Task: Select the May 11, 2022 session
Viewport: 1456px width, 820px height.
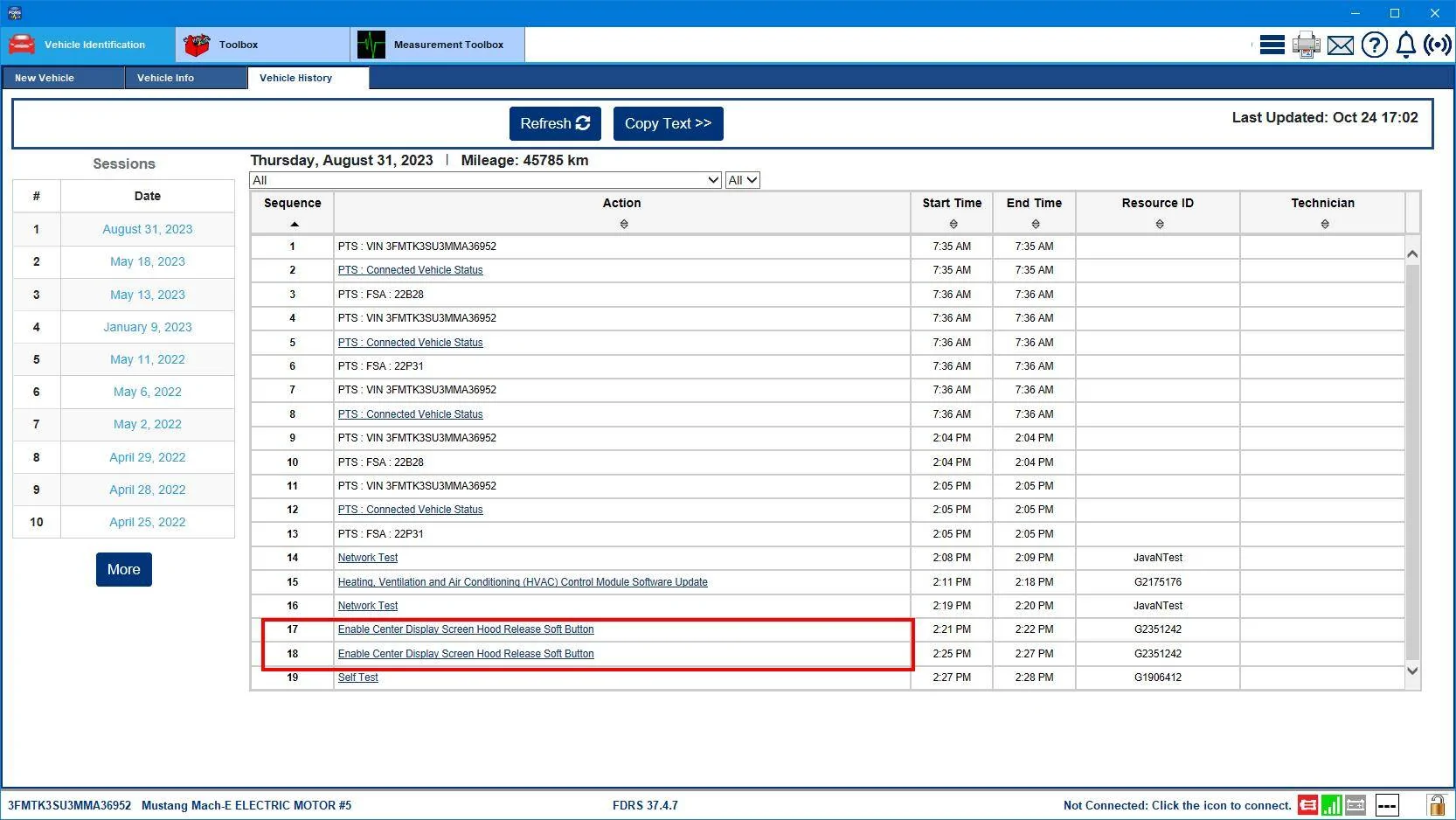Action: (x=148, y=359)
